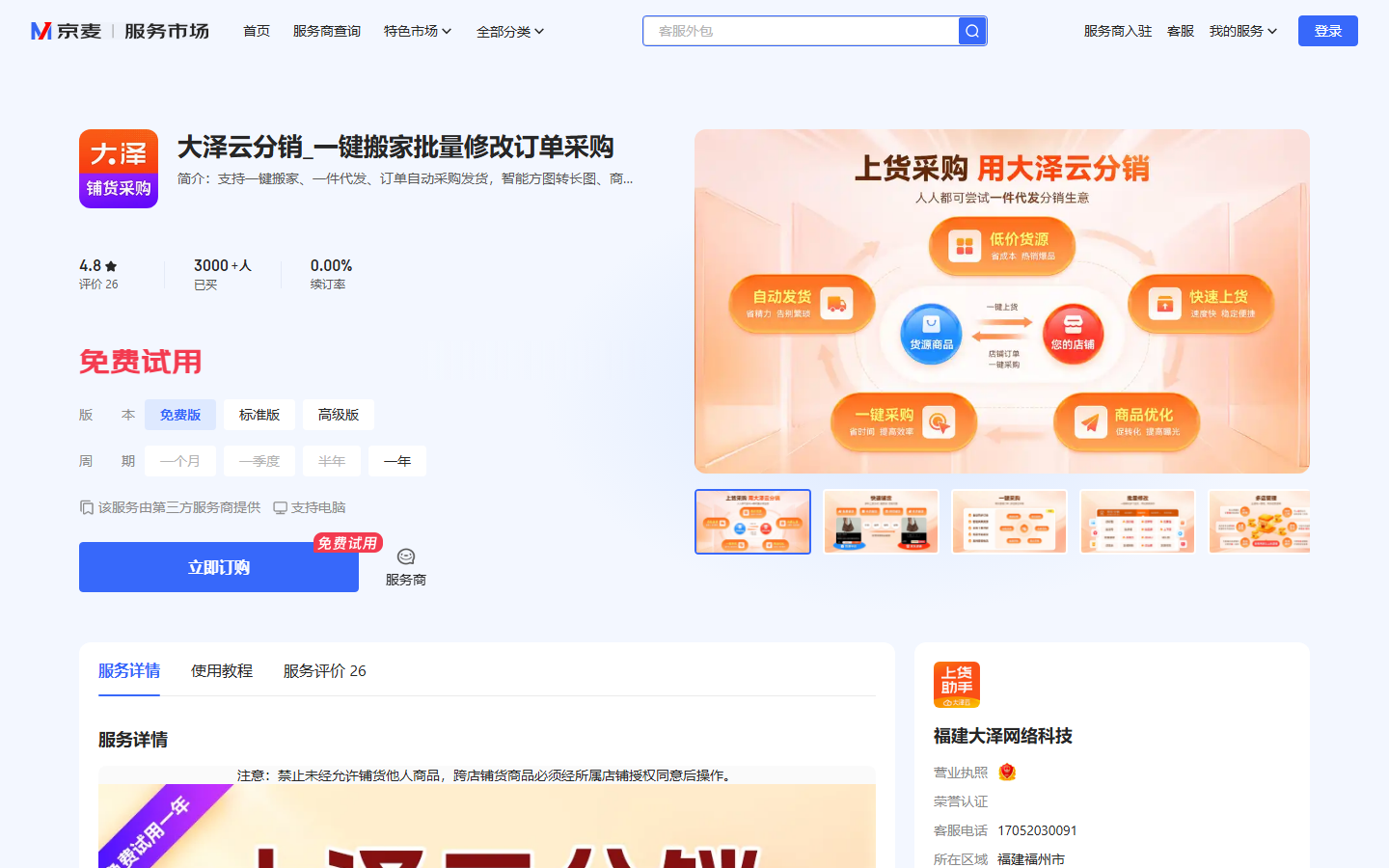Screen dimensions: 1389x868
Task: Click the 上货助手 vendor logo
Action: coord(957,685)
